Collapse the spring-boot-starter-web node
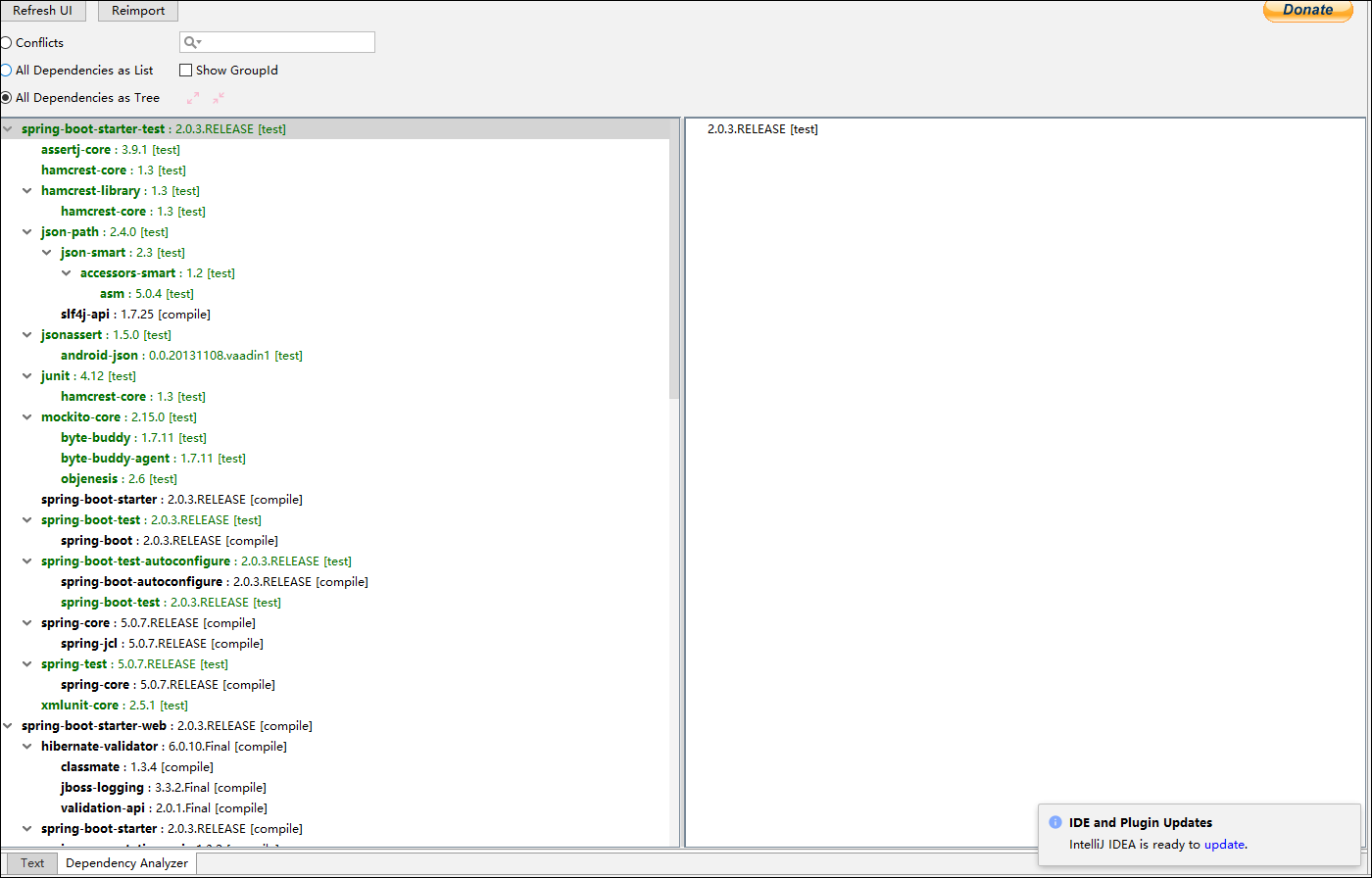 coord(9,726)
